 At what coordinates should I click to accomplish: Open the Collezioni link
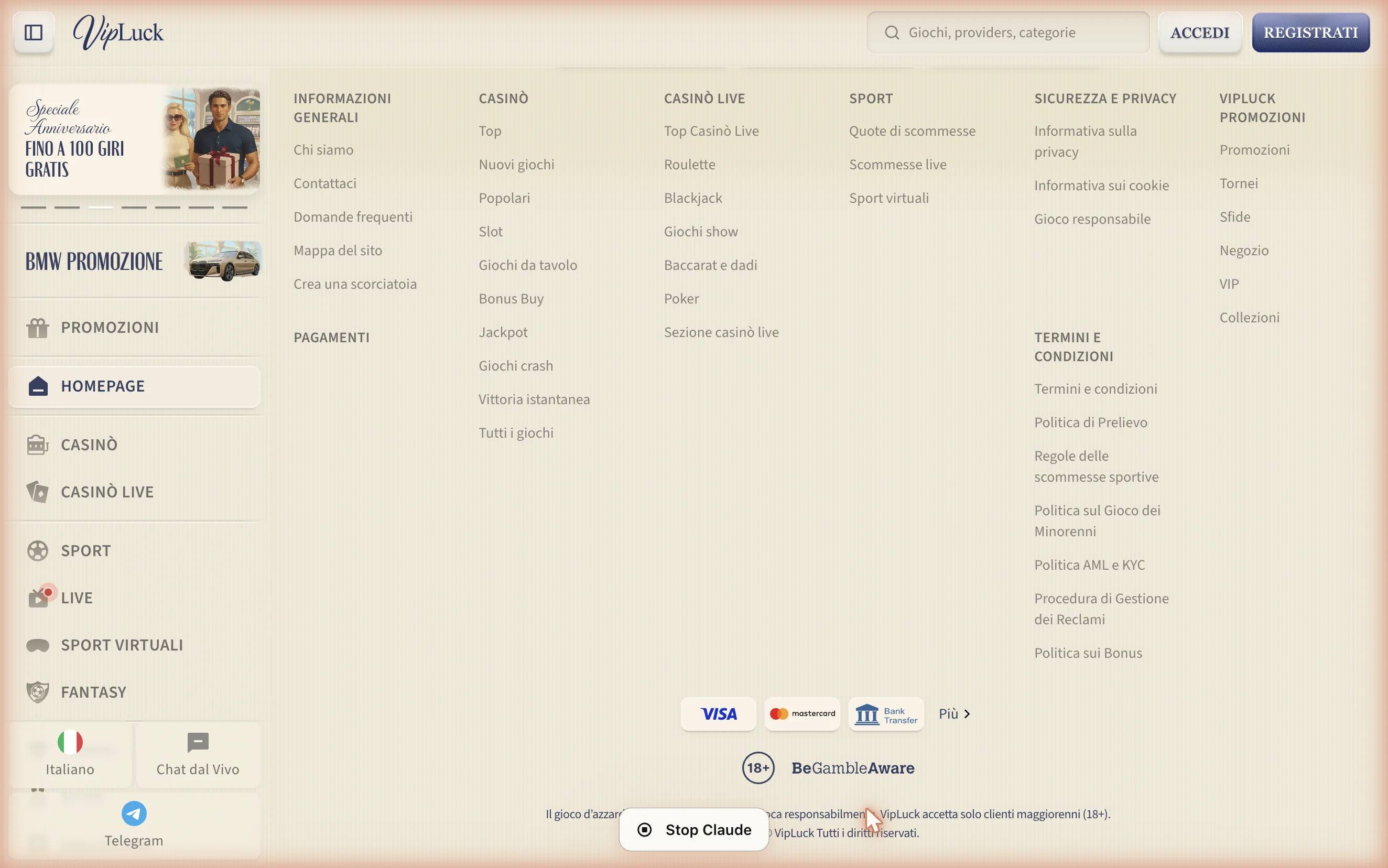pyautogui.click(x=1249, y=318)
